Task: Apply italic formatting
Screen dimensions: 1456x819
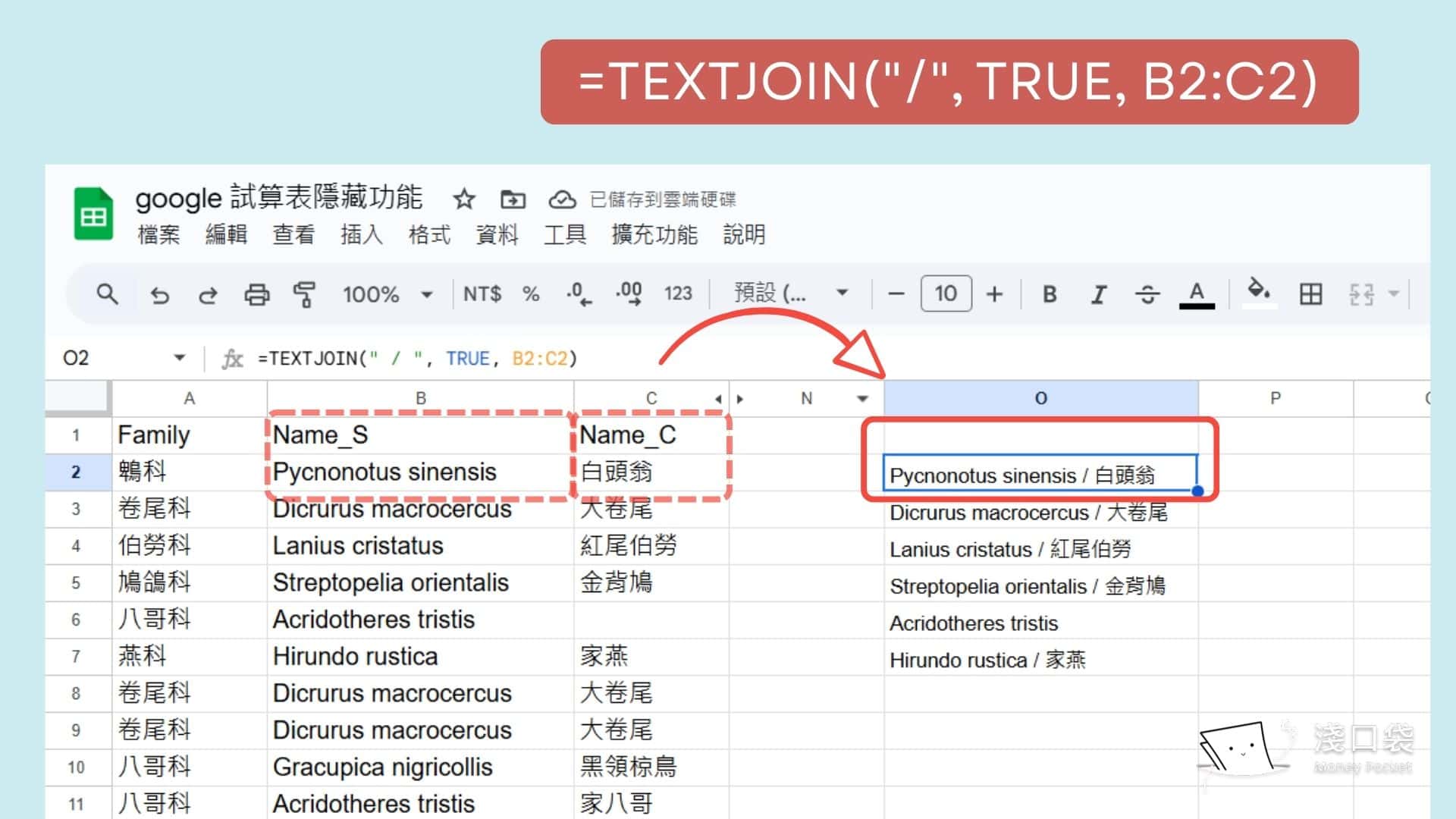Action: (x=1098, y=294)
